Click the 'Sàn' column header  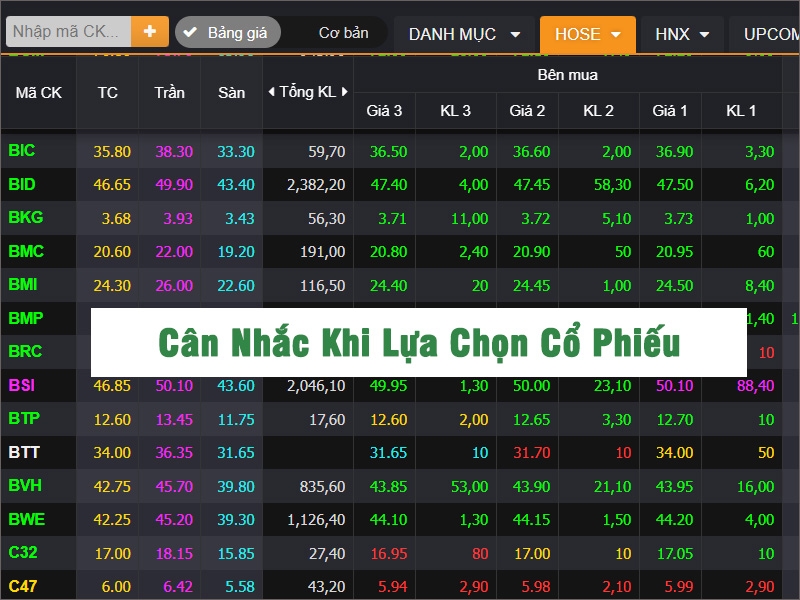(231, 93)
